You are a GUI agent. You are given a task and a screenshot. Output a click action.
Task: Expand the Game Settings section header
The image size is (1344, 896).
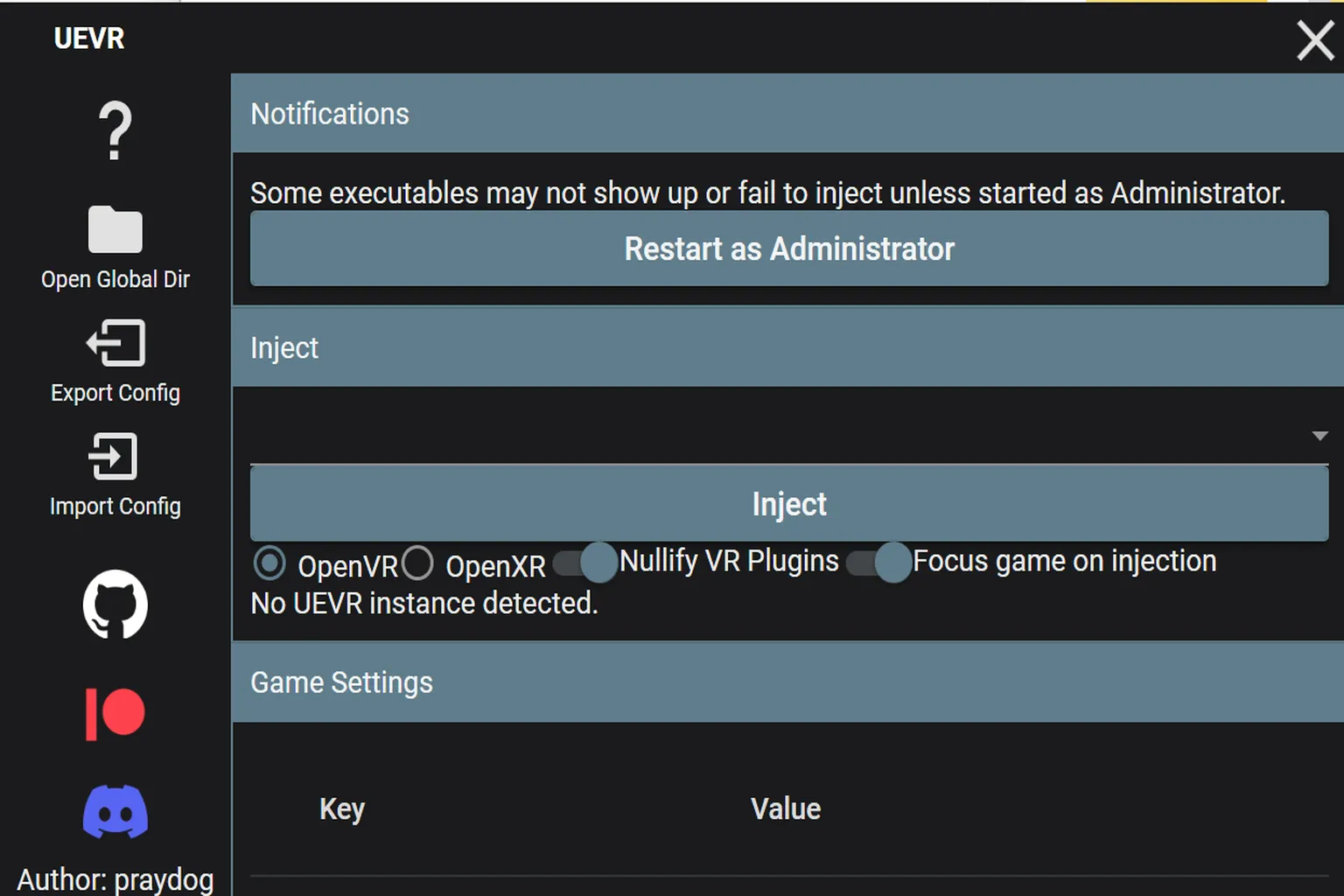coord(787,682)
